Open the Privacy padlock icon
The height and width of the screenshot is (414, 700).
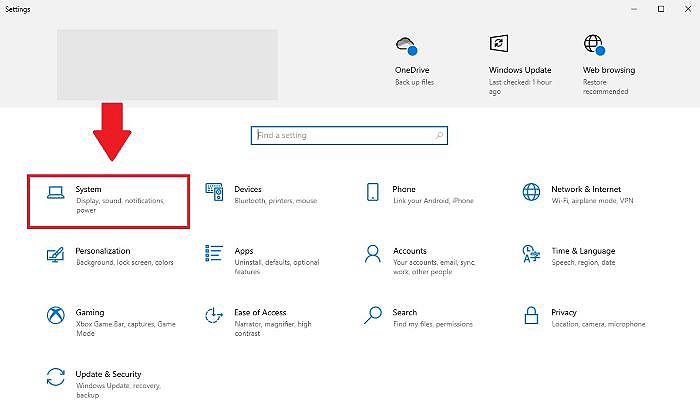(531, 316)
